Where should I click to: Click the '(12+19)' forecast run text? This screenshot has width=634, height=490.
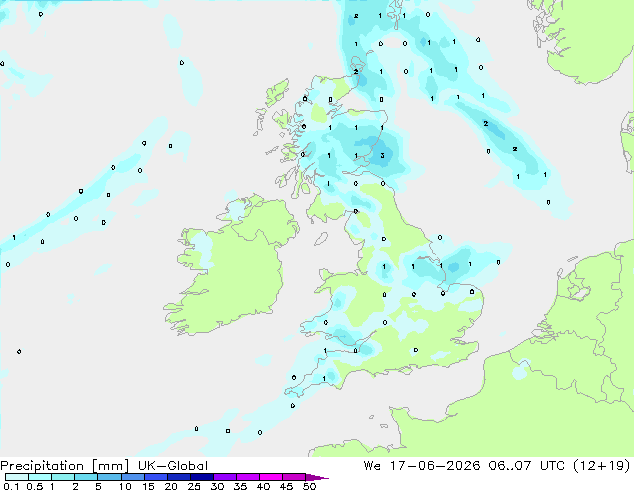tap(602, 466)
